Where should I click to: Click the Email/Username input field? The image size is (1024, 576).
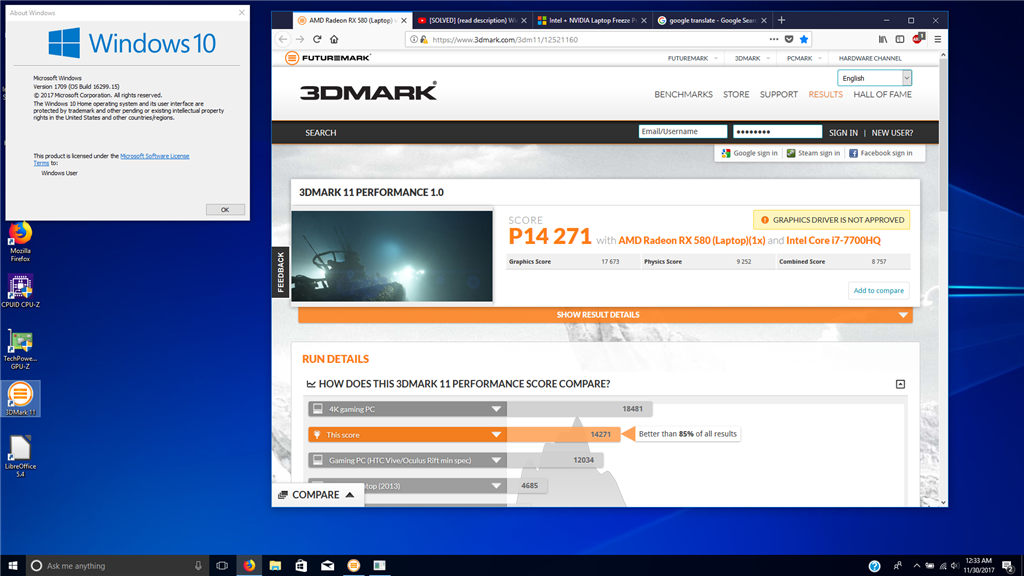(682, 131)
